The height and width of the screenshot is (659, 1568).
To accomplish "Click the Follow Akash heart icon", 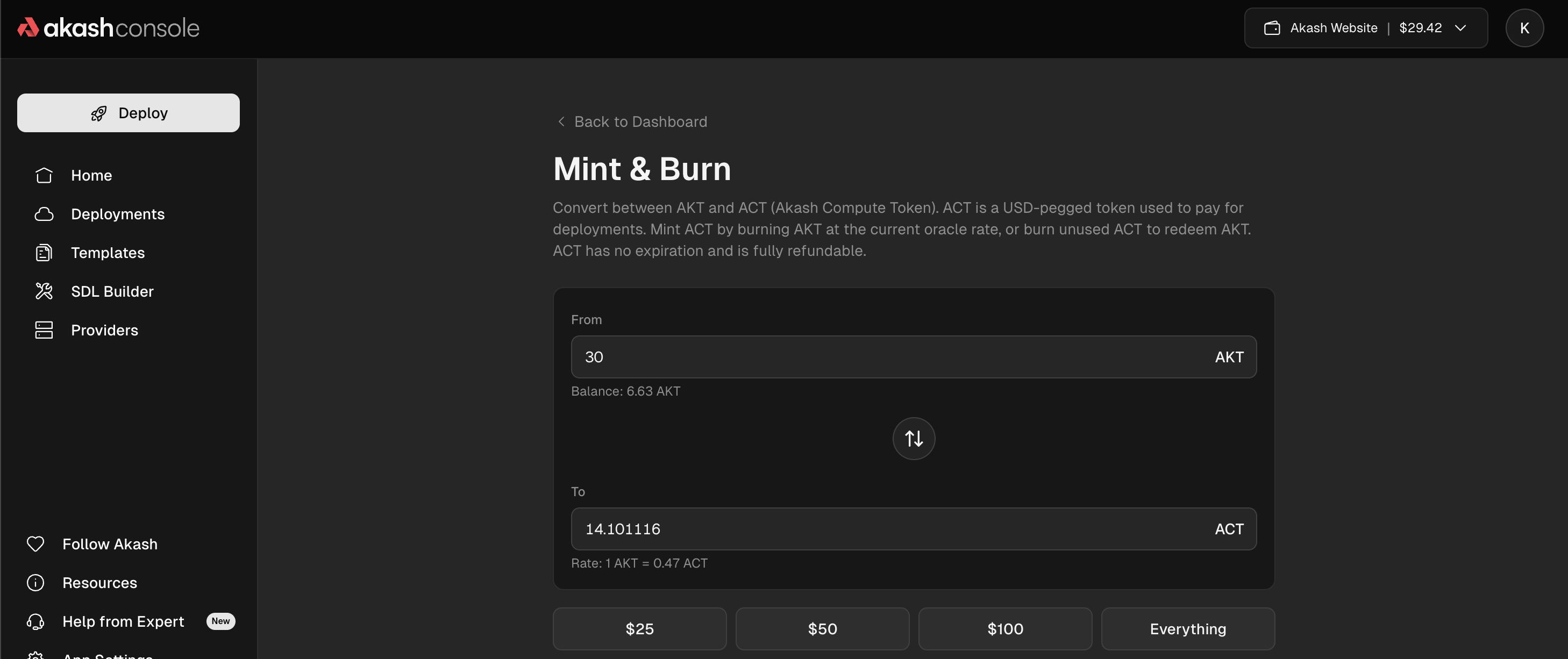I will pyautogui.click(x=35, y=544).
